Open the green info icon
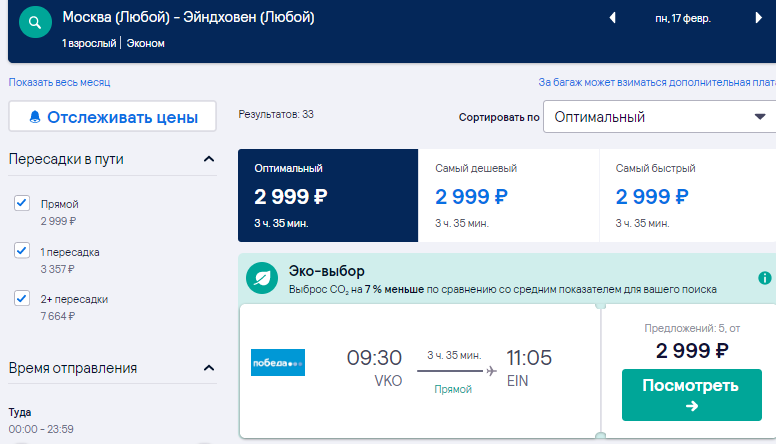776x444 pixels. click(x=765, y=278)
